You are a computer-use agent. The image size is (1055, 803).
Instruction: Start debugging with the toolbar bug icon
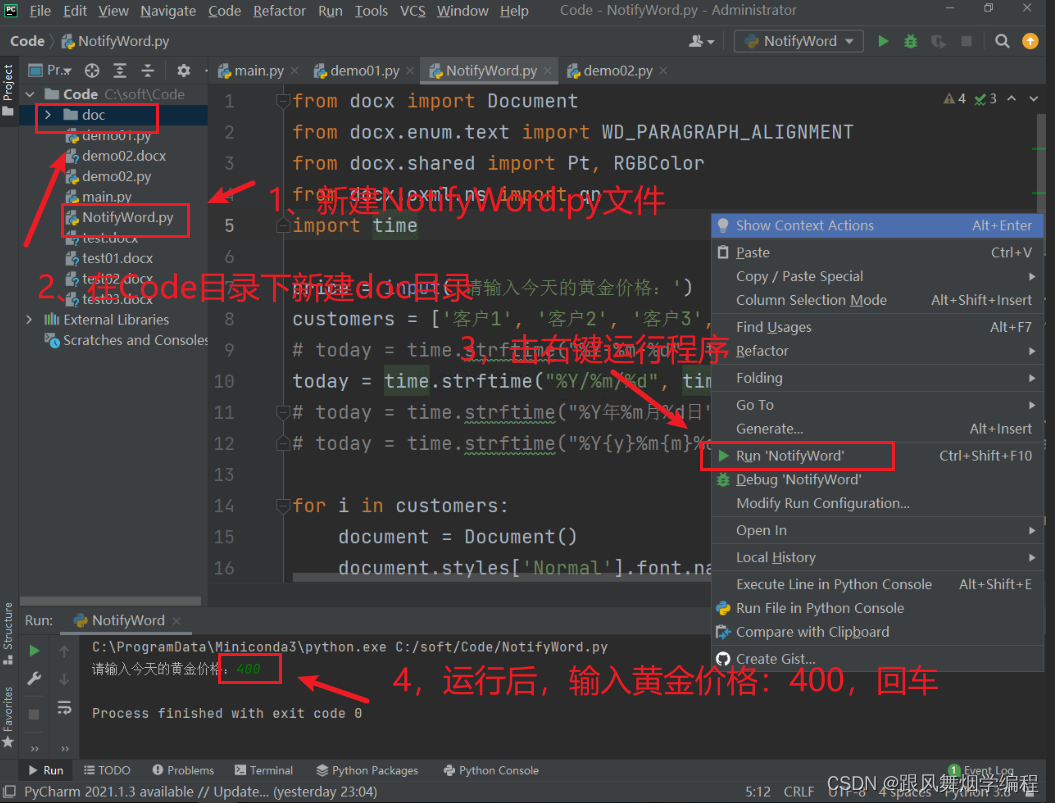click(910, 41)
